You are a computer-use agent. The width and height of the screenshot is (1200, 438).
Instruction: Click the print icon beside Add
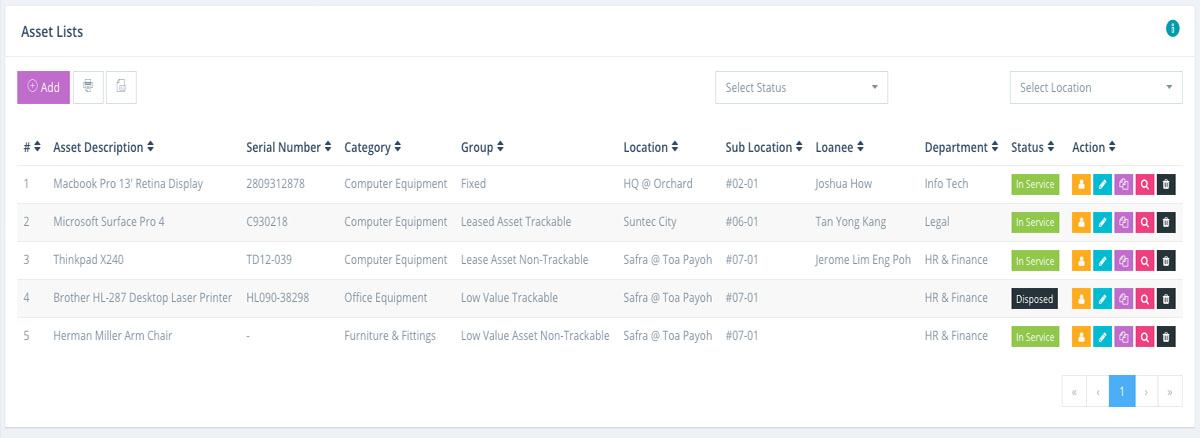[x=88, y=87]
